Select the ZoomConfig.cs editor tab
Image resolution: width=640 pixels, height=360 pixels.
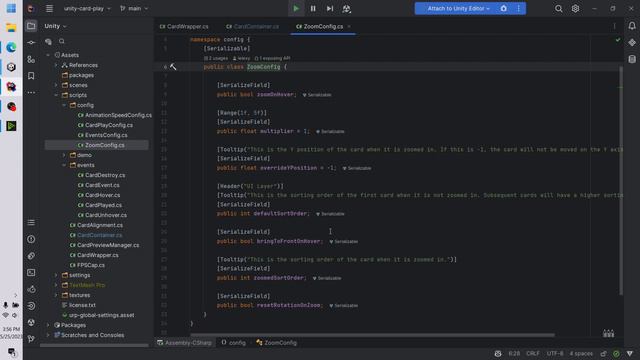(x=320, y=27)
